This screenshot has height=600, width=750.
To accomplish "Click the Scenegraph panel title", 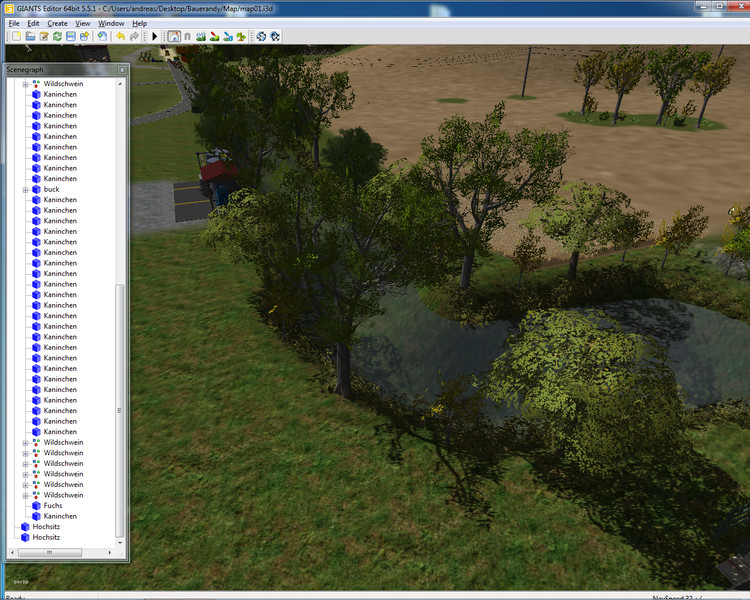I will pyautogui.click(x=25, y=70).
